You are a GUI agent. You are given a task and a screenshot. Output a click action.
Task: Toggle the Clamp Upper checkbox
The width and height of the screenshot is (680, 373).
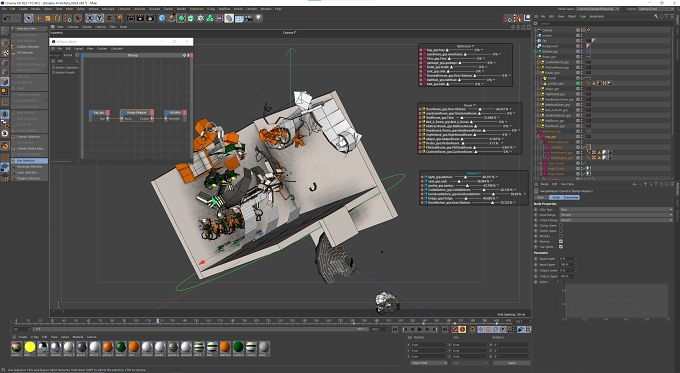561,231
